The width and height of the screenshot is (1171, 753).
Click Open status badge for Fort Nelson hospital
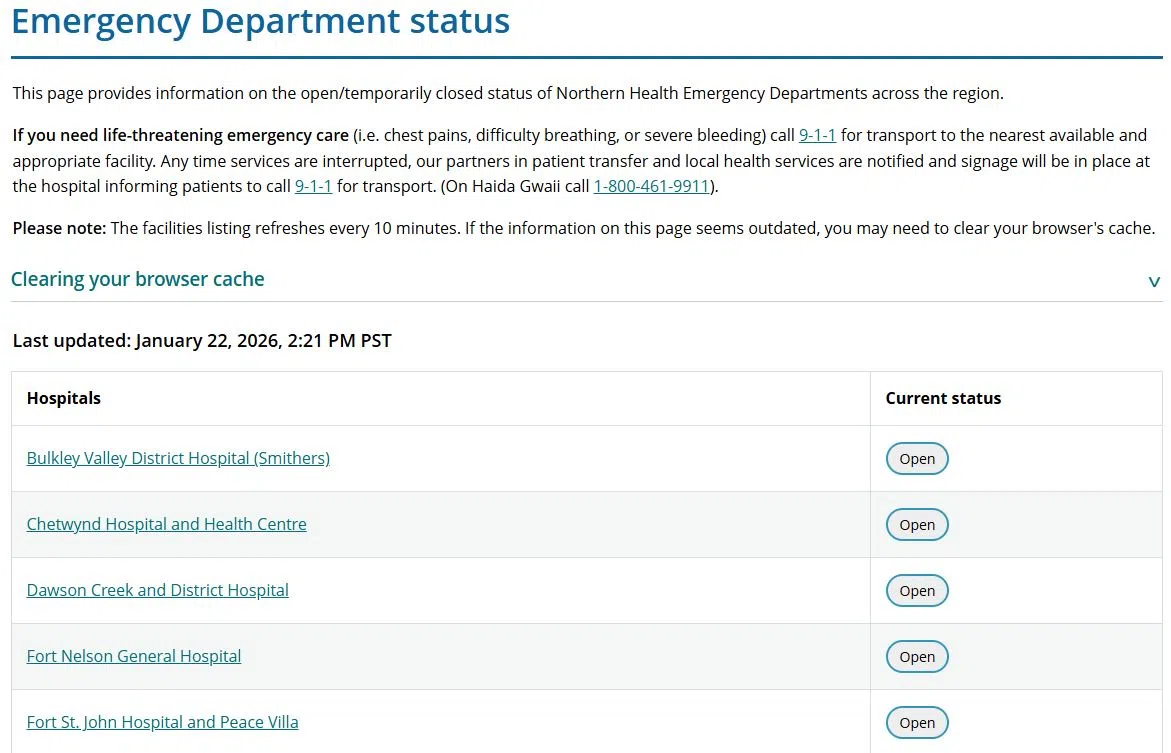click(x=916, y=657)
